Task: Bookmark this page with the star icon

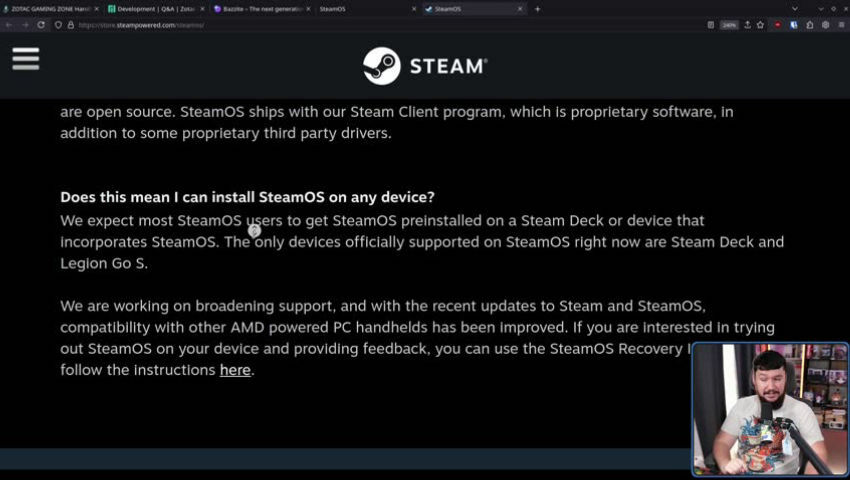Action: (761, 25)
